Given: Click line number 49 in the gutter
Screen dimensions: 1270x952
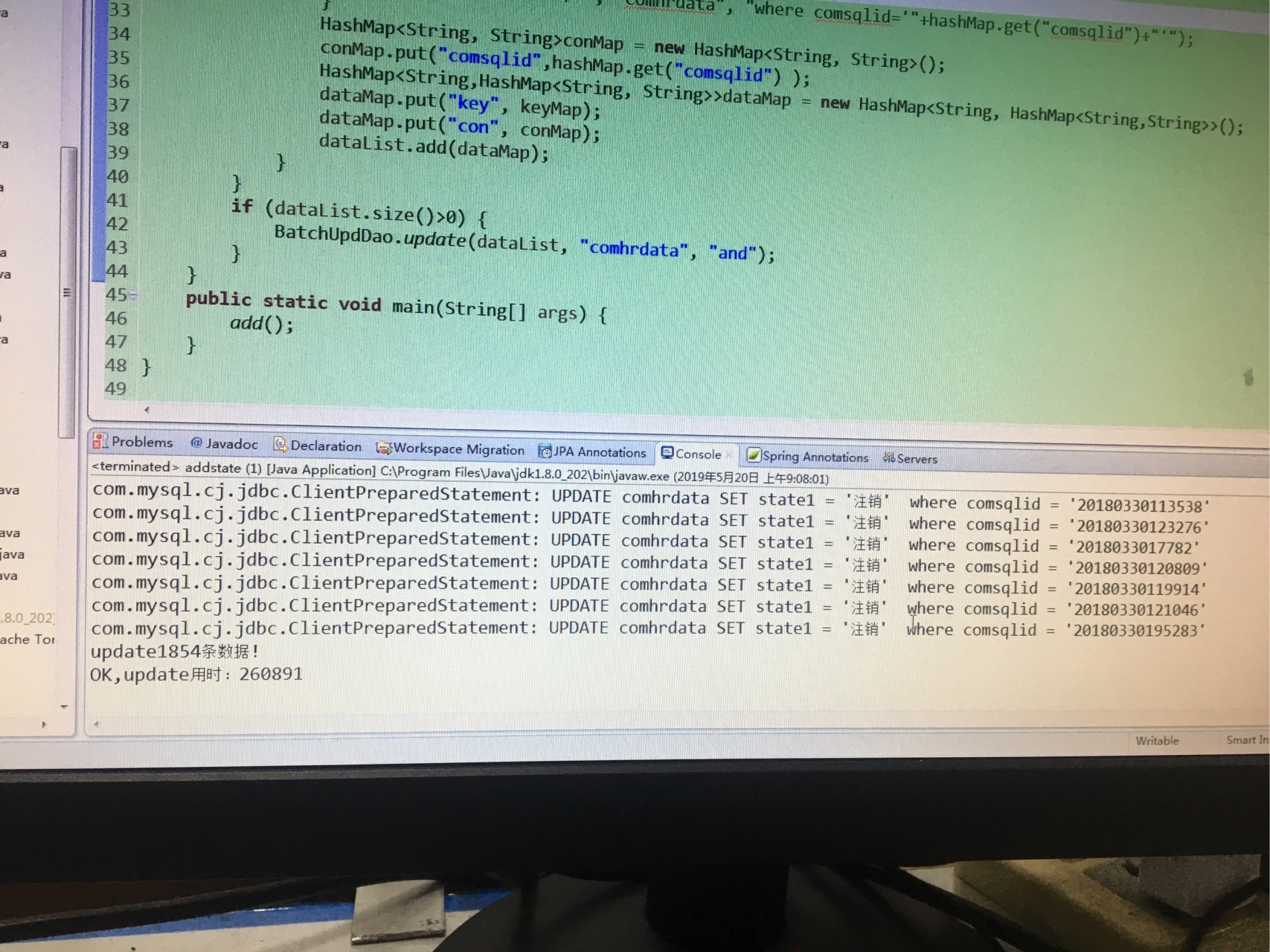Looking at the screenshot, I should click(115, 388).
